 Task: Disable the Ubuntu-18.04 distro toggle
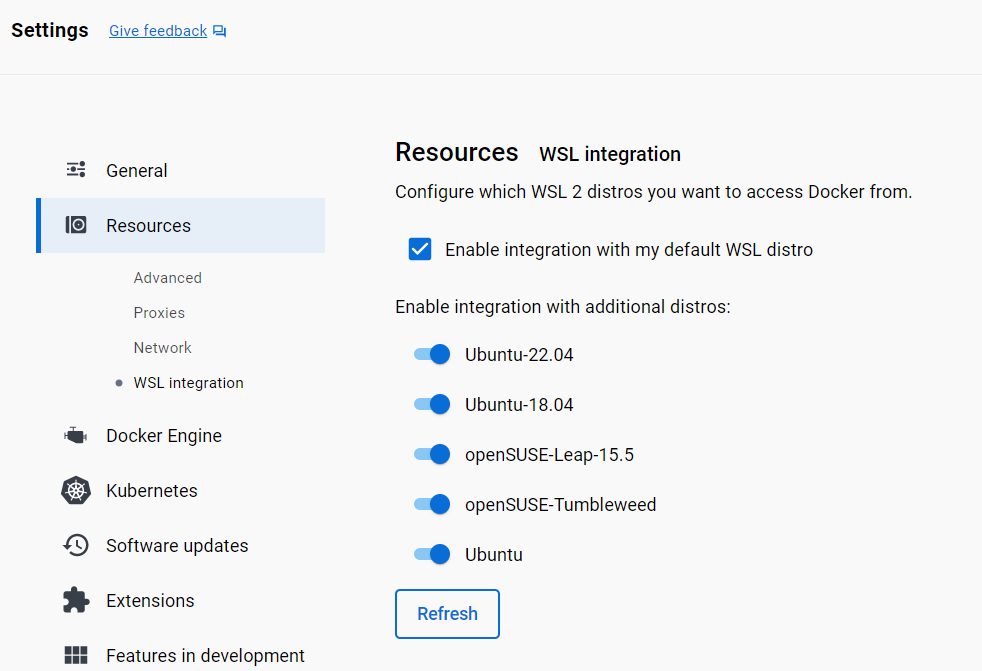[x=432, y=404]
